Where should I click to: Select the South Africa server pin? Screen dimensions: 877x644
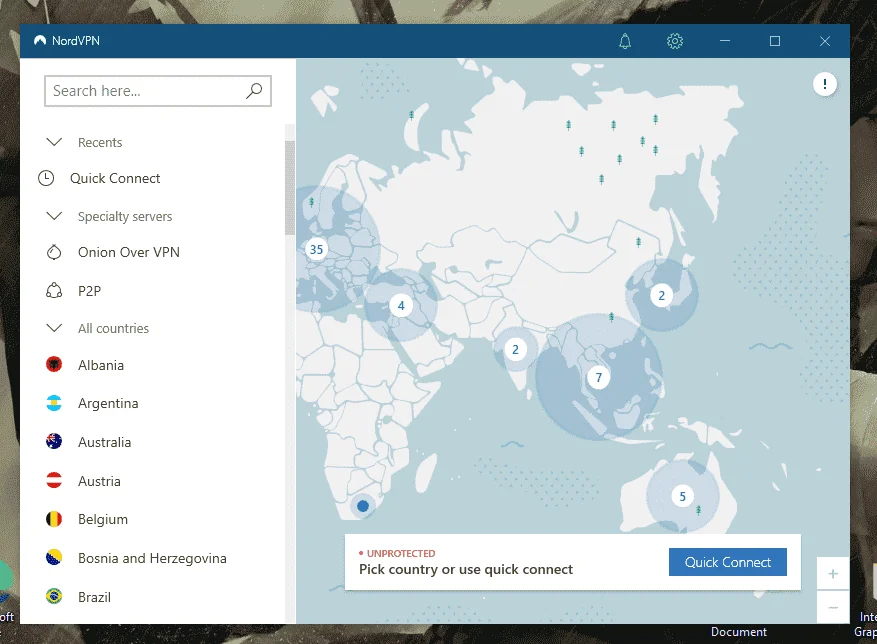363,506
